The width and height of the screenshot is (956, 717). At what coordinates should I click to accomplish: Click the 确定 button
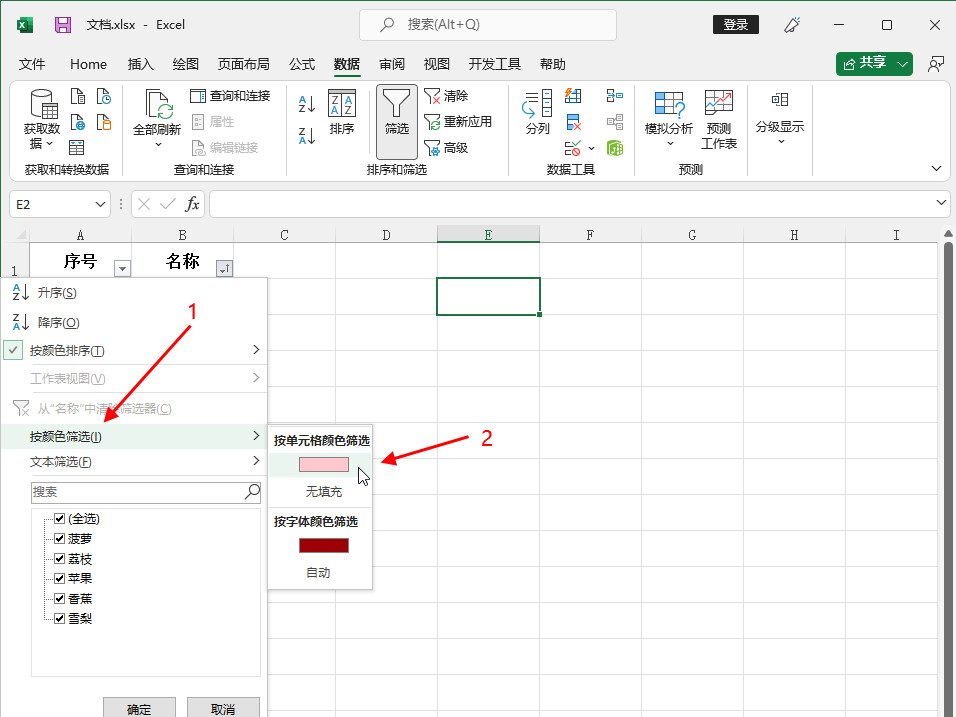pos(139,708)
